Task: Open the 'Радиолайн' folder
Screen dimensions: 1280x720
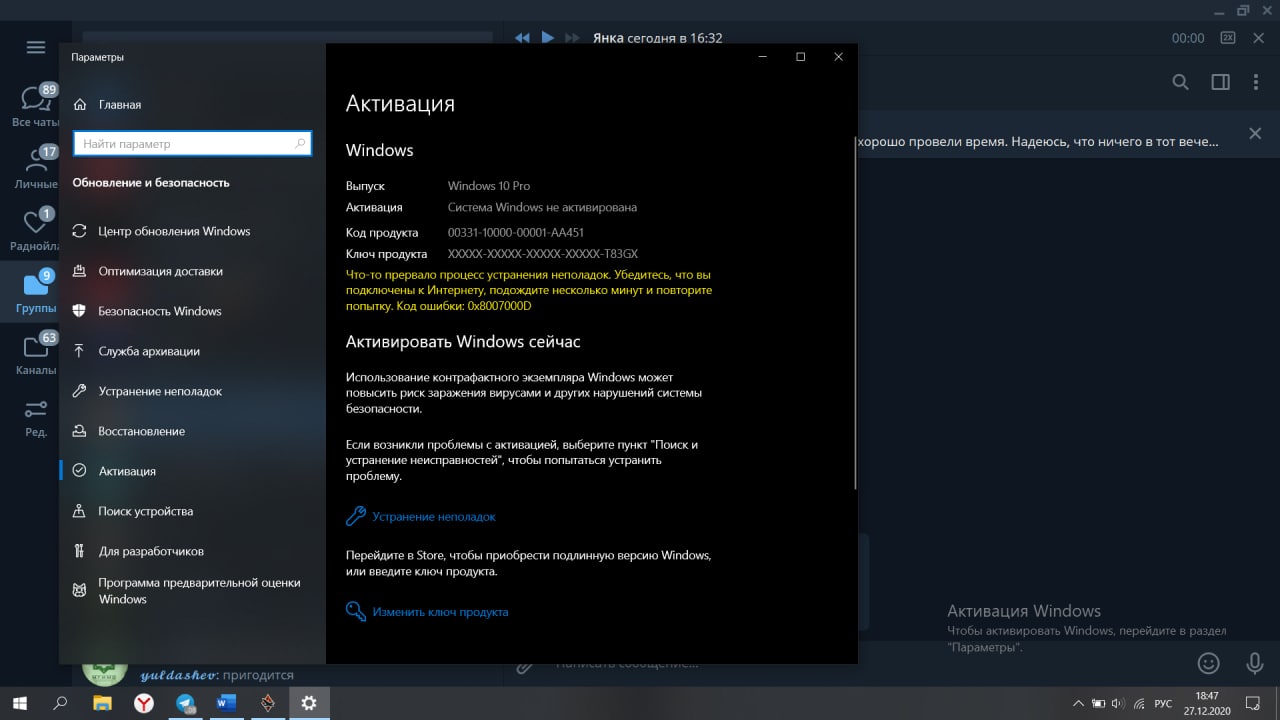Action: pyautogui.click(x=35, y=229)
